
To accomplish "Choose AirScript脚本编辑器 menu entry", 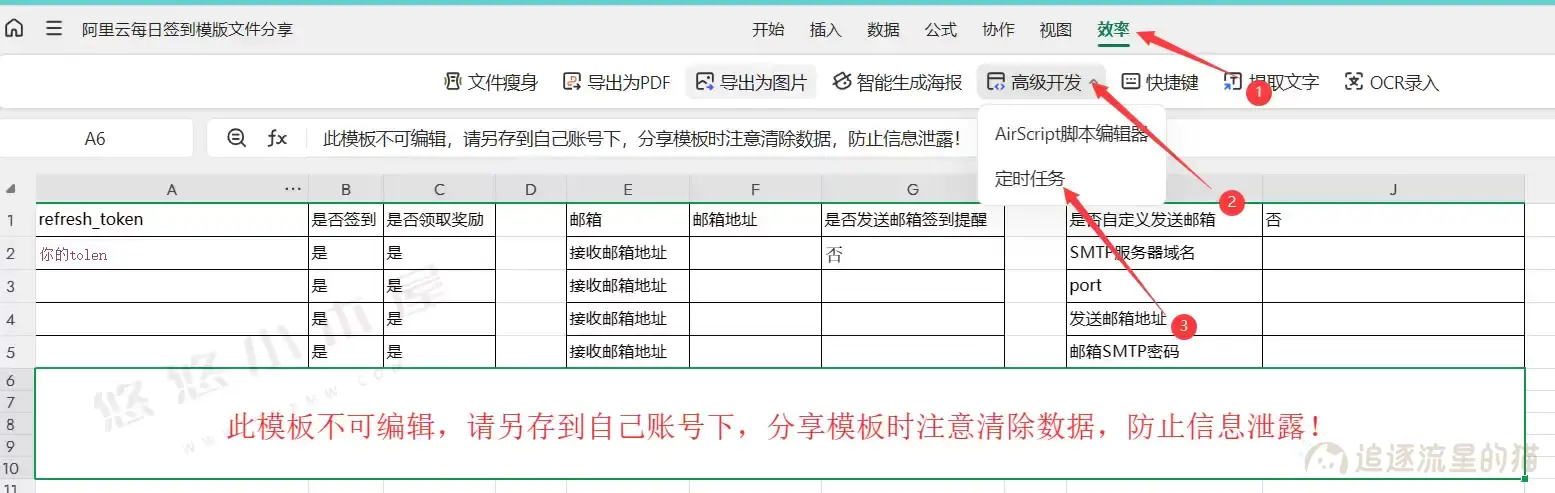I will coord(1071,134).
